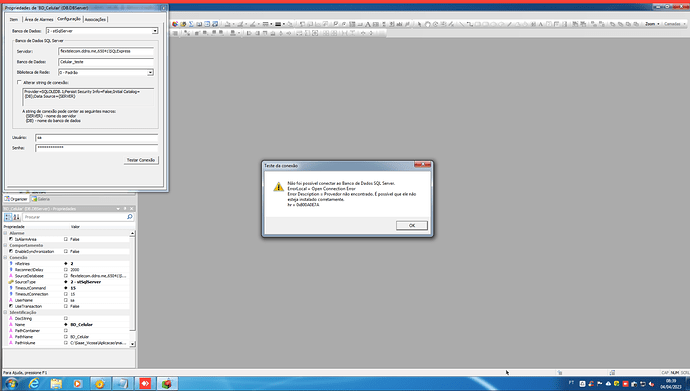Open the Biblioteca de Rede dropdown
Viewport: 690px width, 391px height.
tap(150, 73)
